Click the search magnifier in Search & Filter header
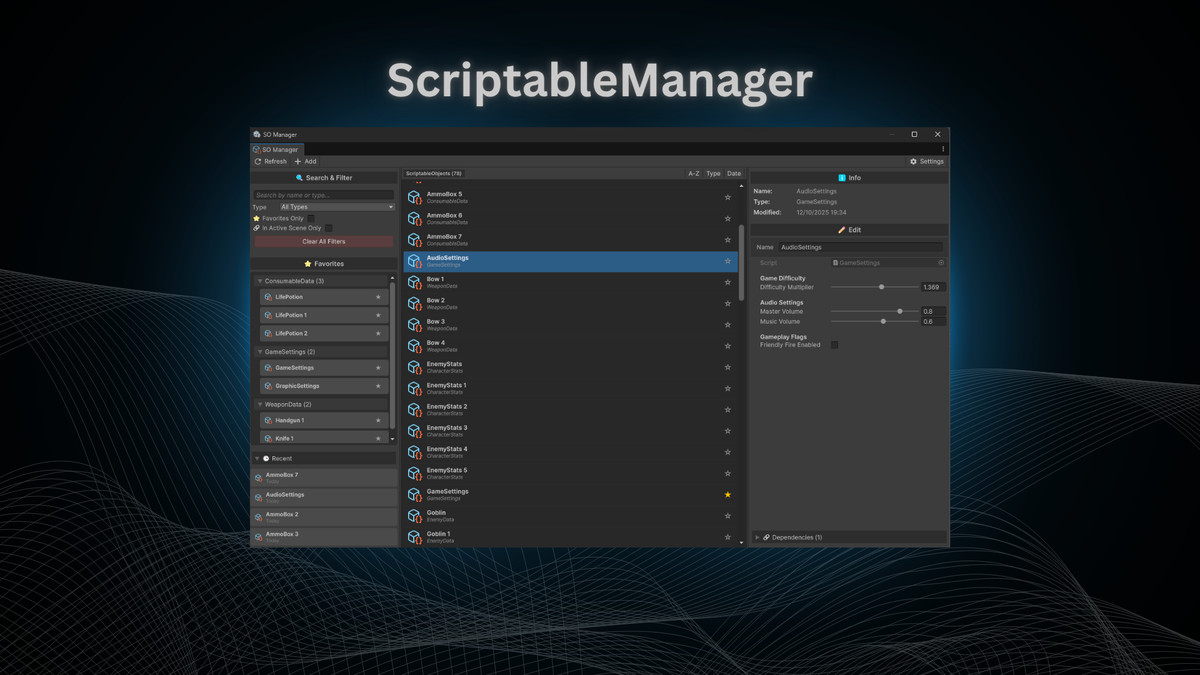The height and width of the screenshot is (675, 1200). pyautogui.click(x=299, y=177)
